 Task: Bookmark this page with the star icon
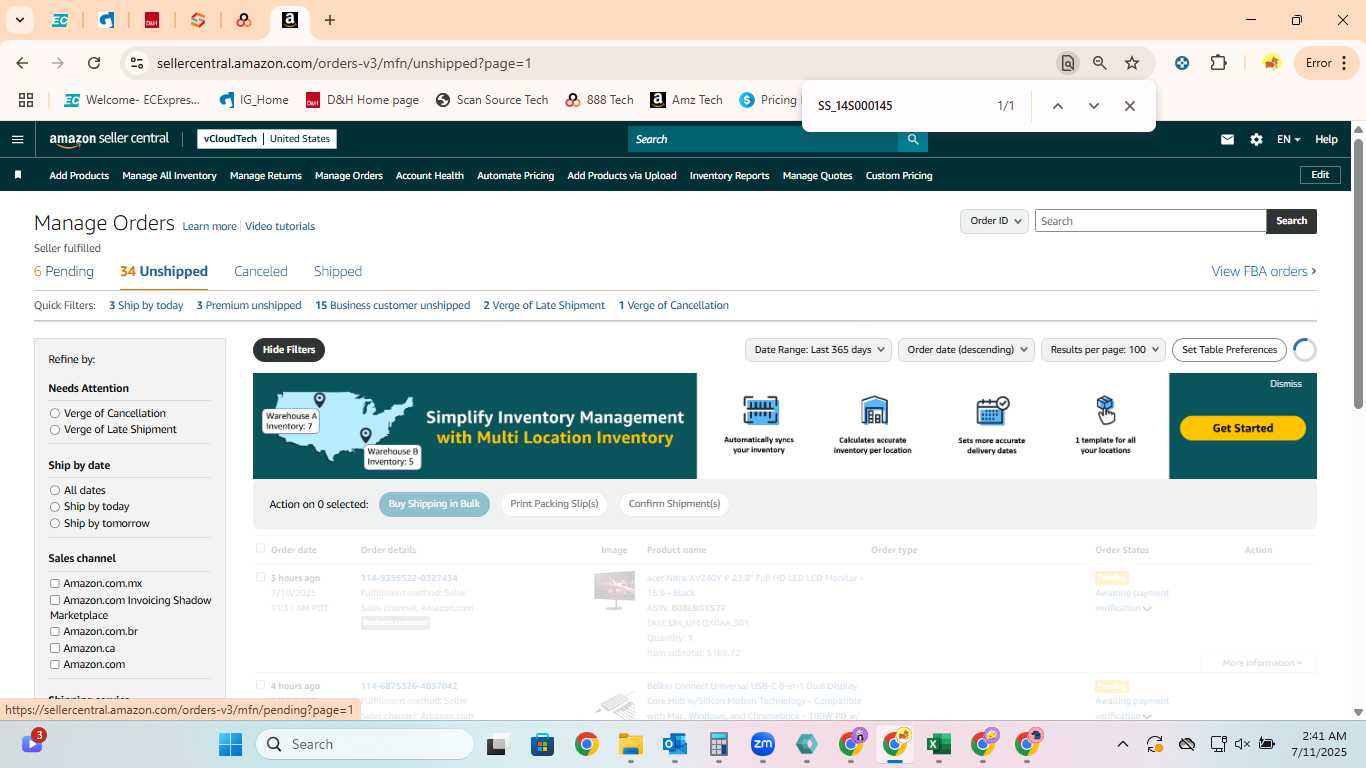click(x=1132, y=63)
